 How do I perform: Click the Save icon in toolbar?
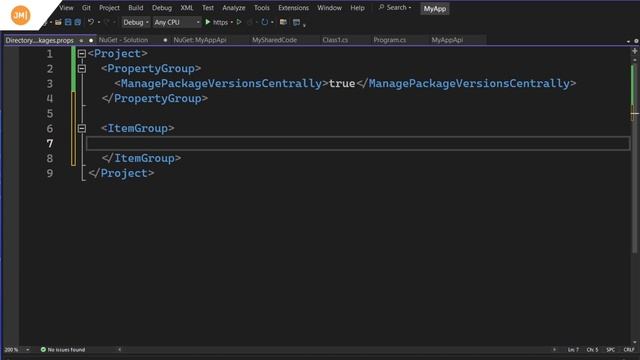click(68, 22)
